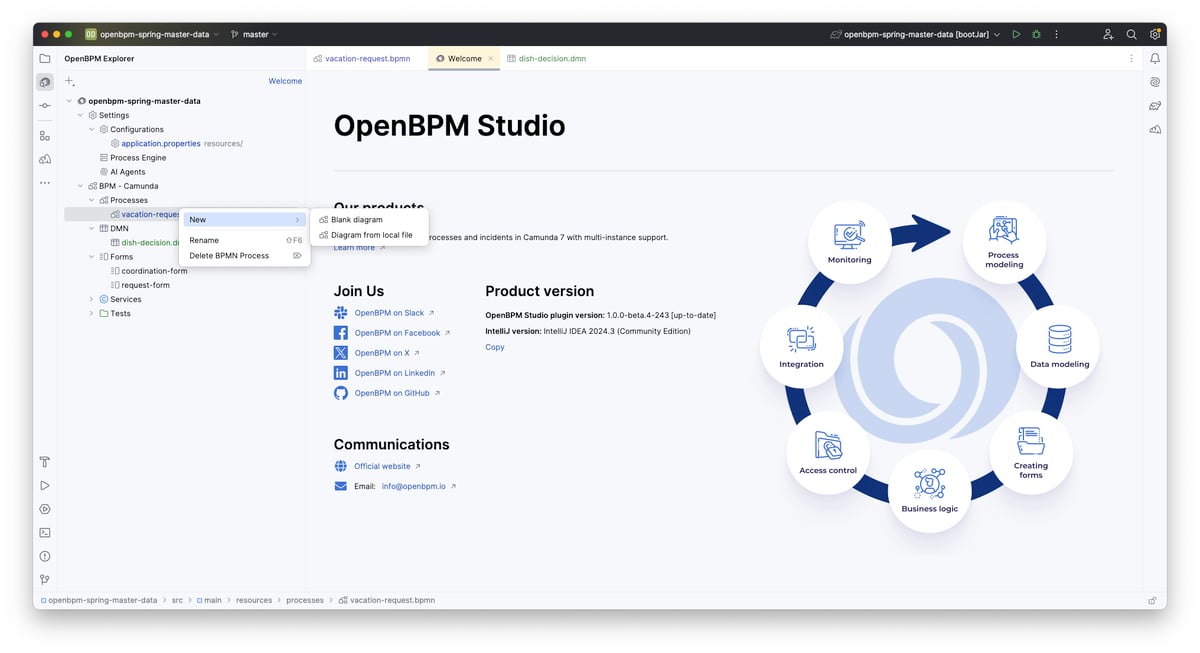This screenshot has height=653, width=1200.
Task: Open the Terminal tool window icon
Action: [45, 533]
